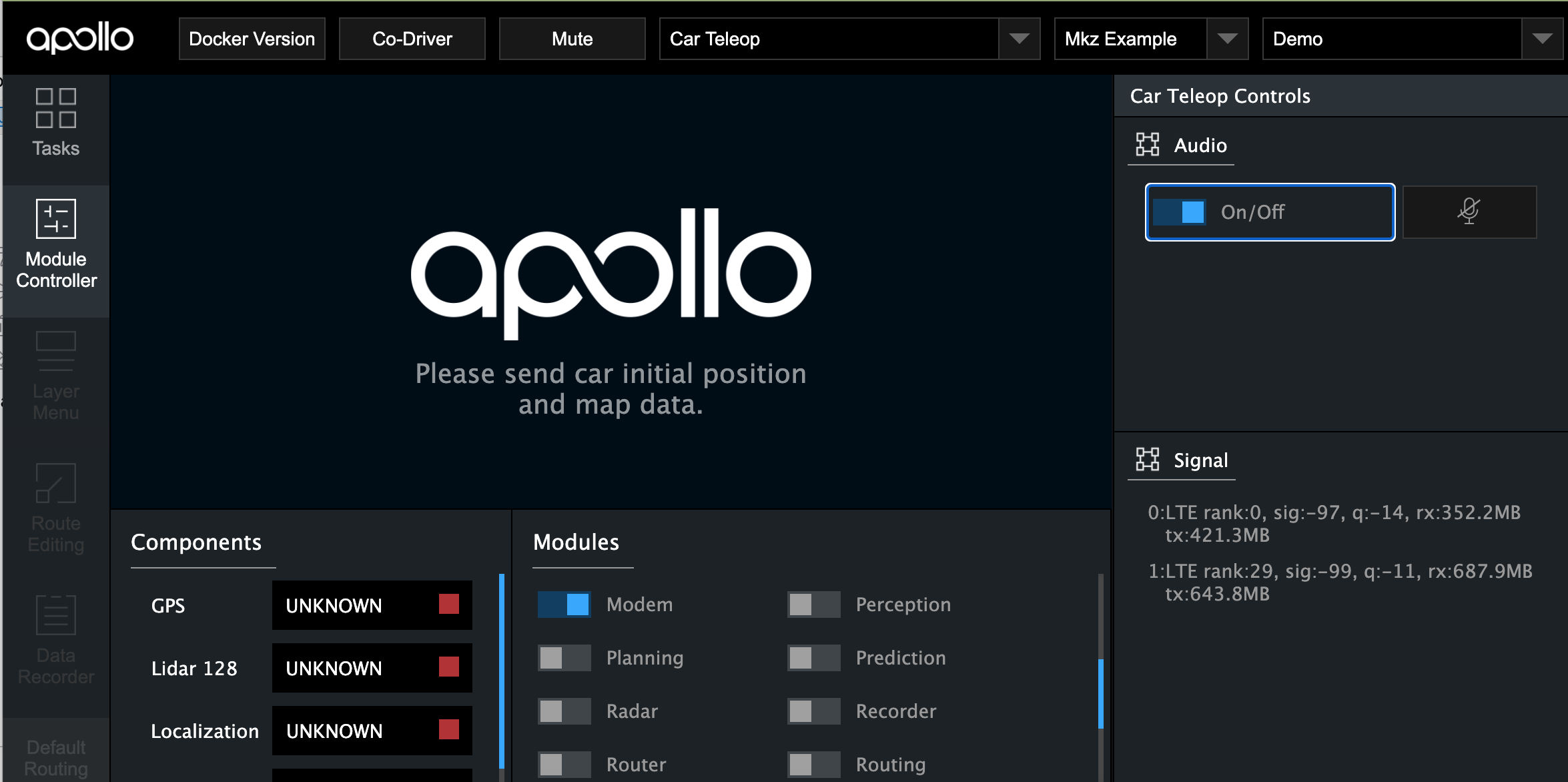Expand the Mkz Example vehicle dropdown arrow
Screen dimensions: 1568x782
pos(1227,39)
